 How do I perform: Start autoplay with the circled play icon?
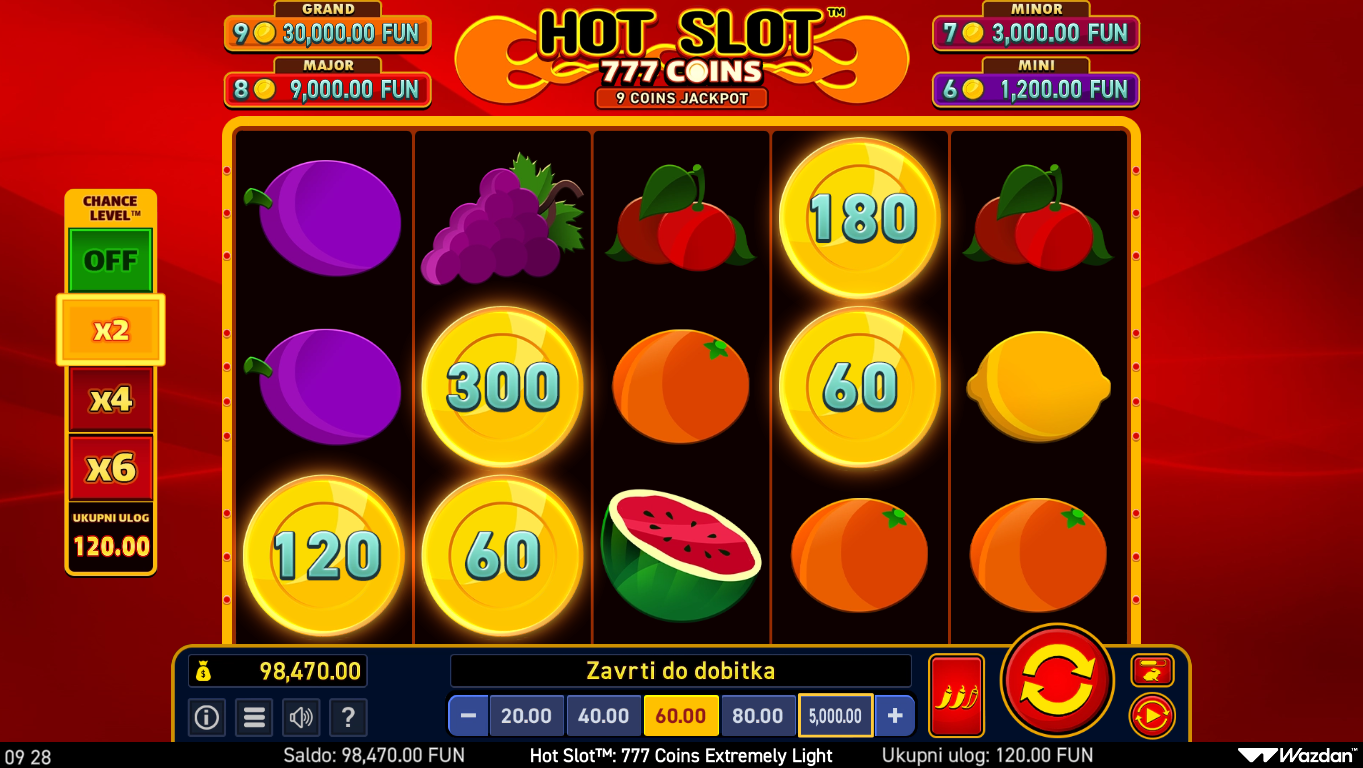[1152, 715]
